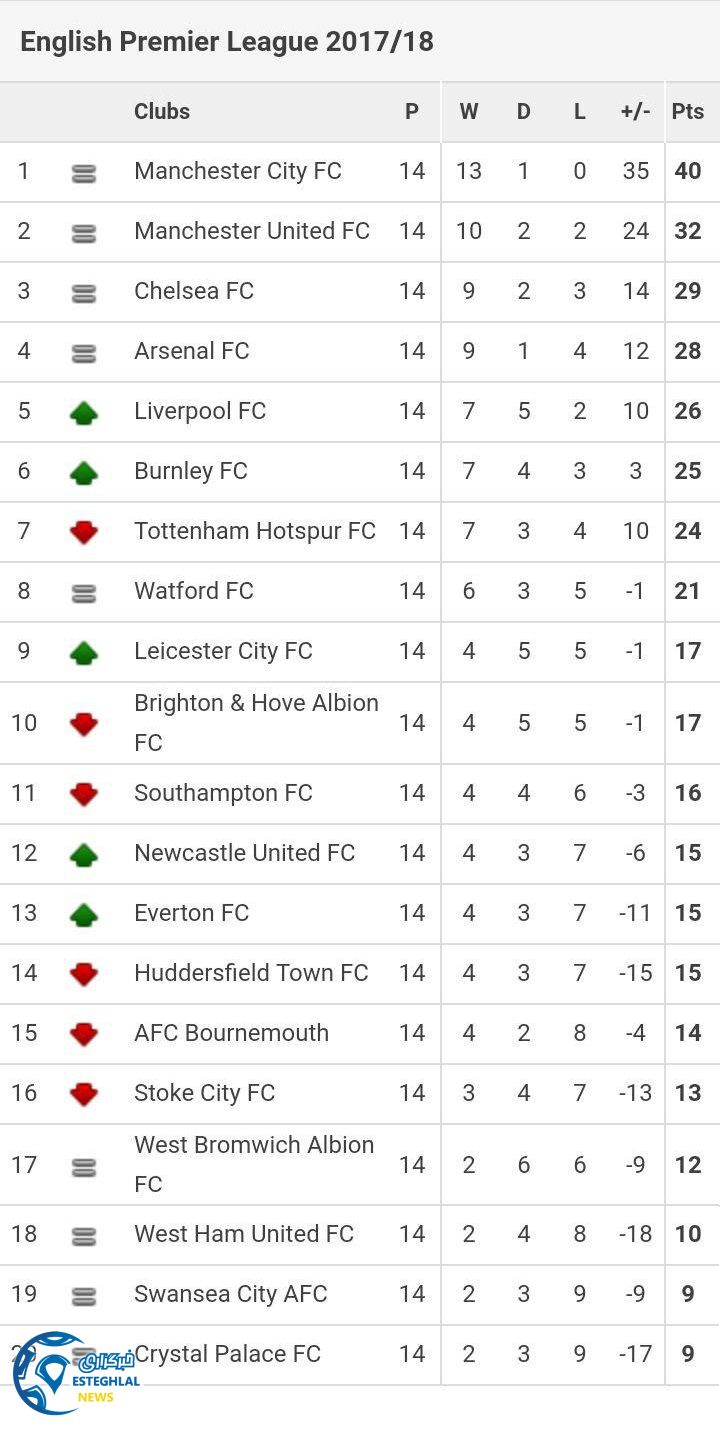Screen dimensions: 720x1437
Task: Click Newcastle United's green up arrow icon
Action: tap(84, 854)
